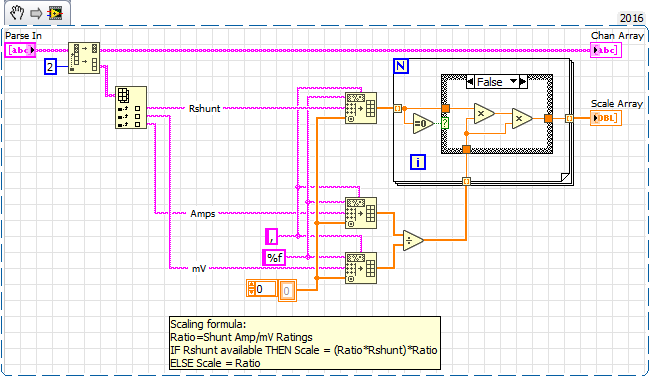
Task: Click the gray run arrow icon
Action: pos(36,13)
